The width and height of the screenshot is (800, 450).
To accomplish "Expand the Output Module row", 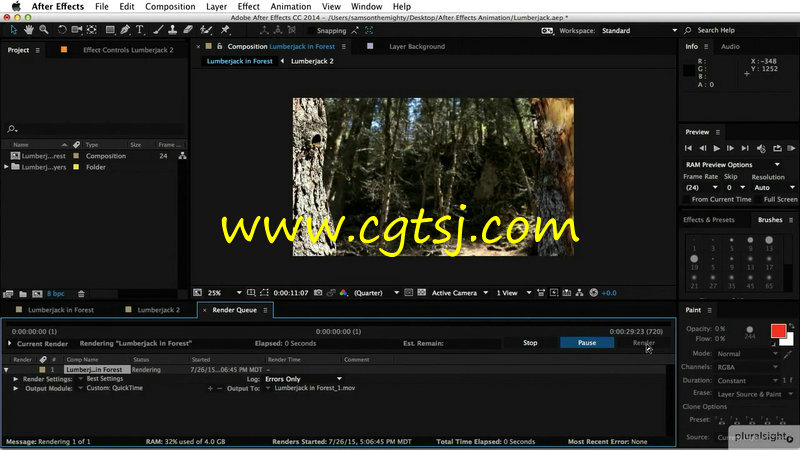I will pos(16,388).
